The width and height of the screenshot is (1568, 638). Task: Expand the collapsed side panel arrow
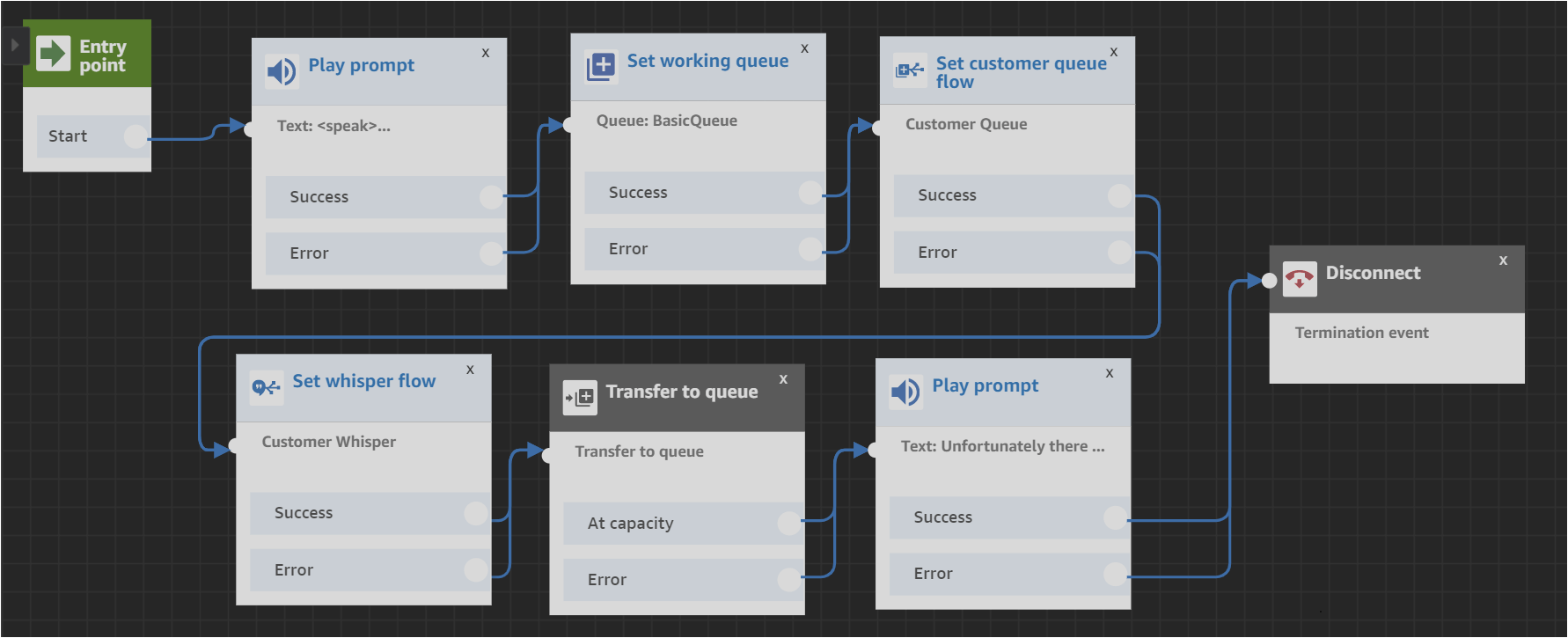point(15,45)
